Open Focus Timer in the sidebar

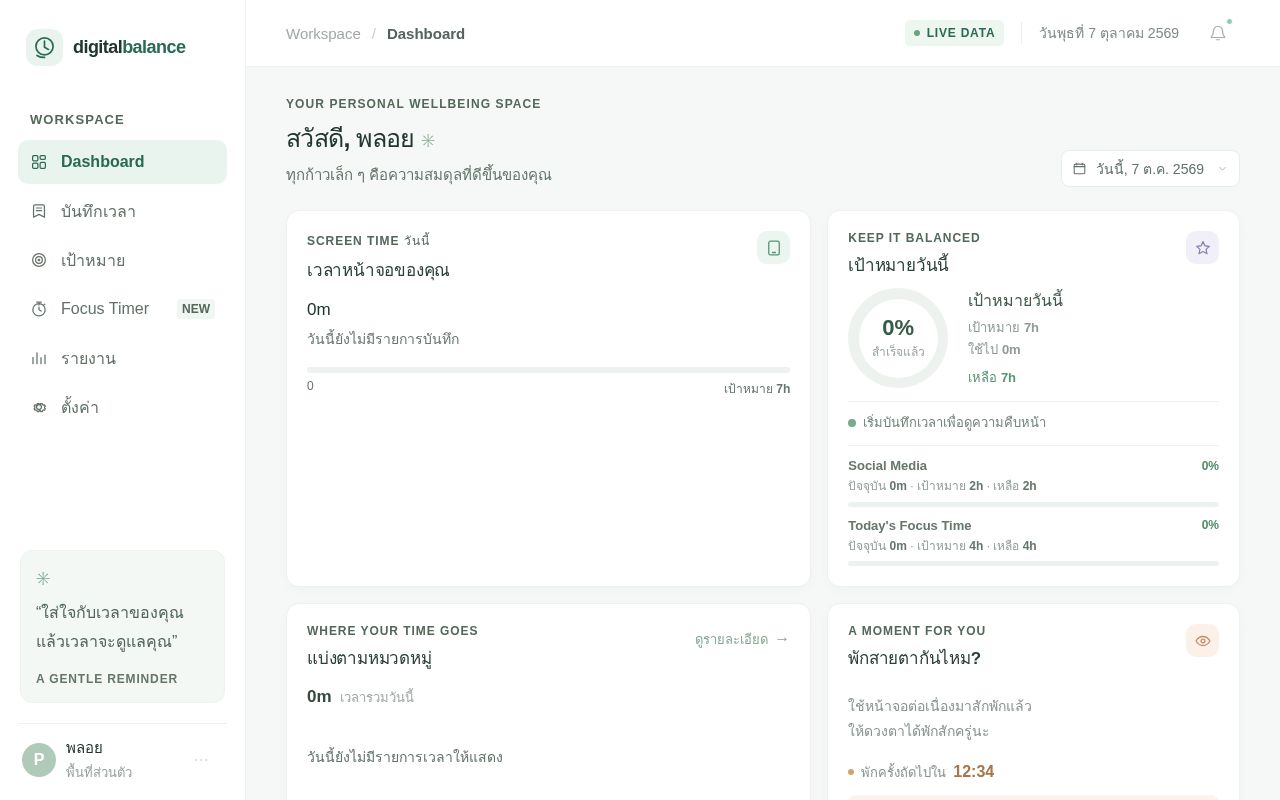(122, 309)
